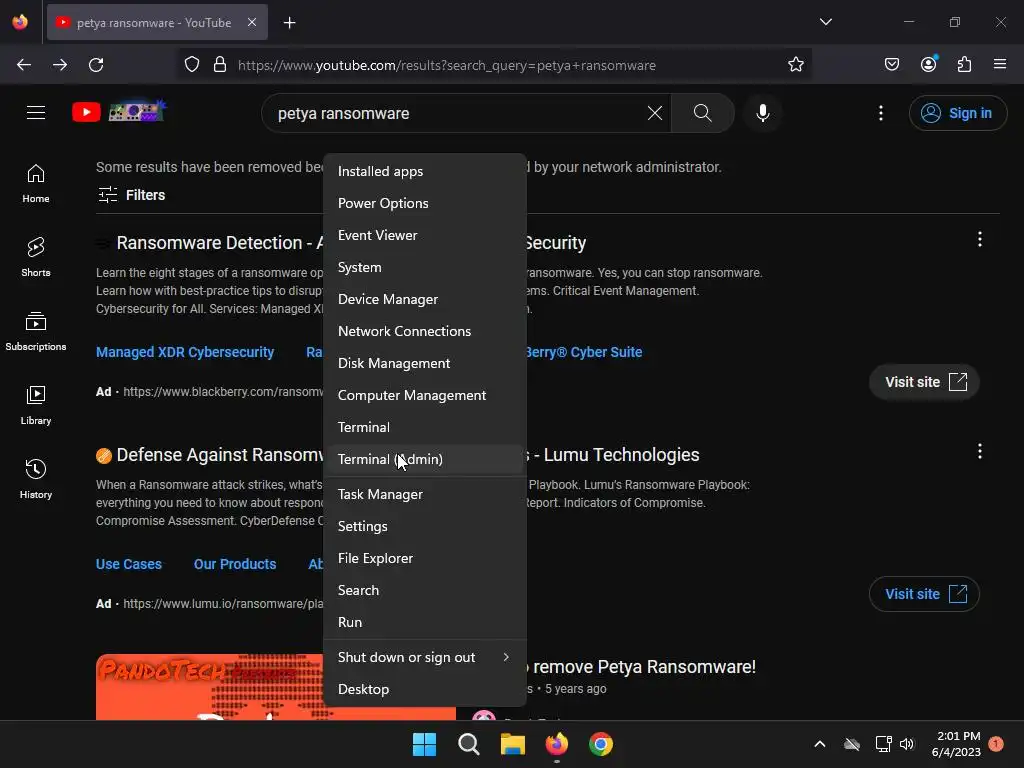Visit site for Lumu ad
Image resolution: width=1024 pixels, height=768 pixels.
tap(924, 594)
